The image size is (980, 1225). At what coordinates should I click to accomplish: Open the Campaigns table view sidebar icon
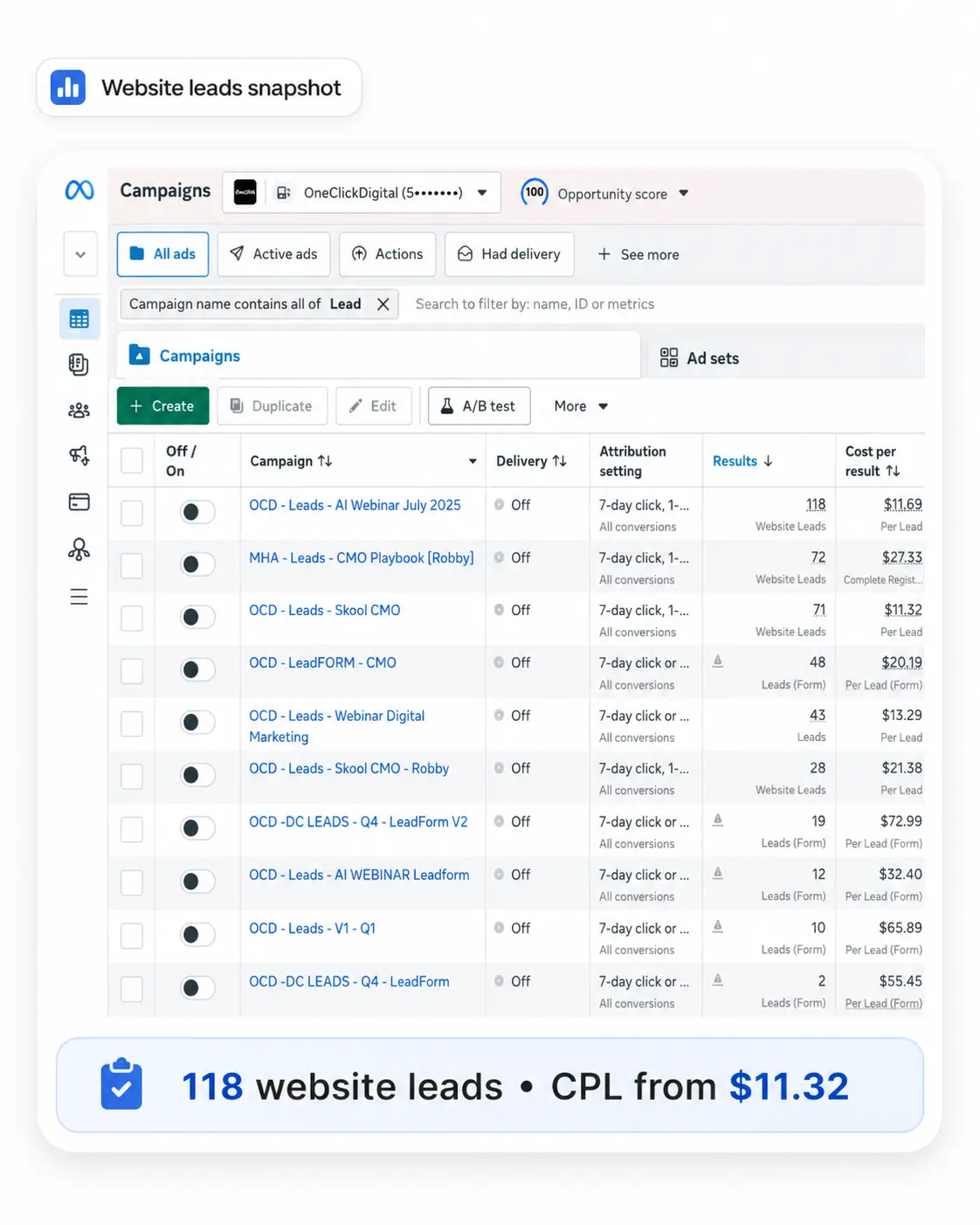pos(79,319)
